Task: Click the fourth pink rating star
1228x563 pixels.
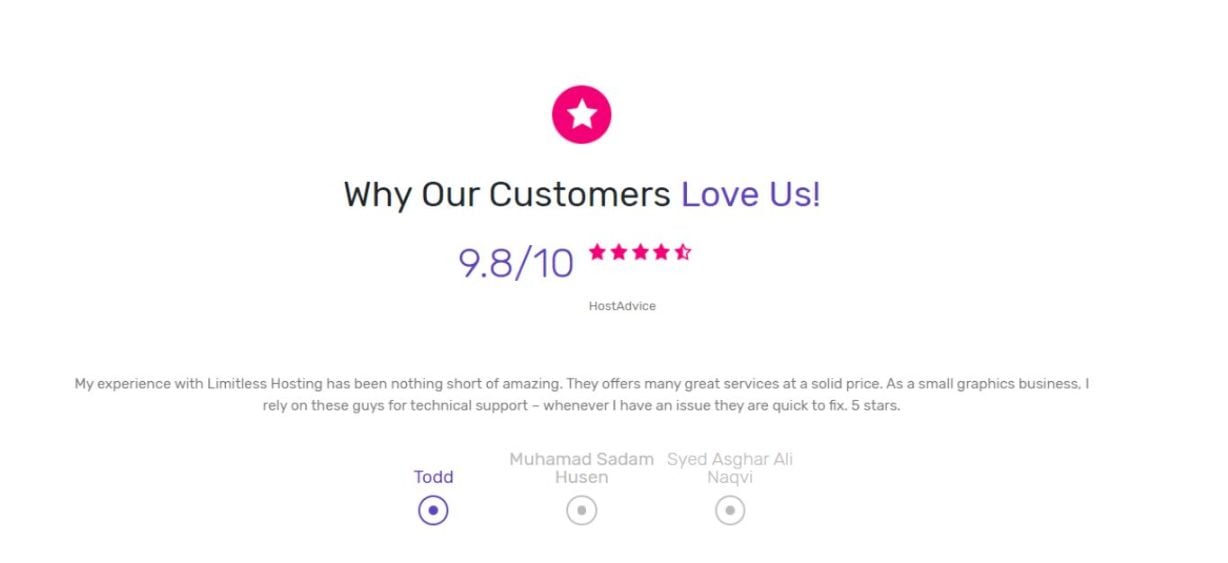Action: [x=661, y=252]
